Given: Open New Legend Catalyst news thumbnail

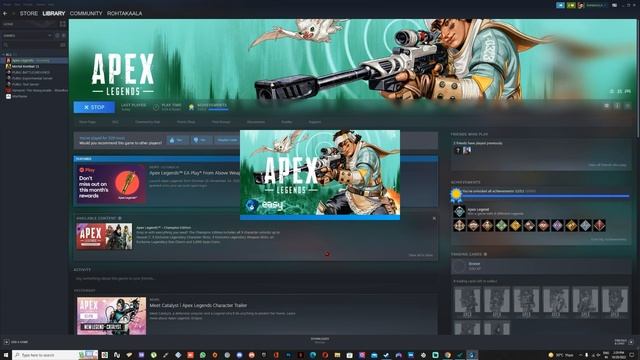Looking at the screenshot, I should coord(111,316).
